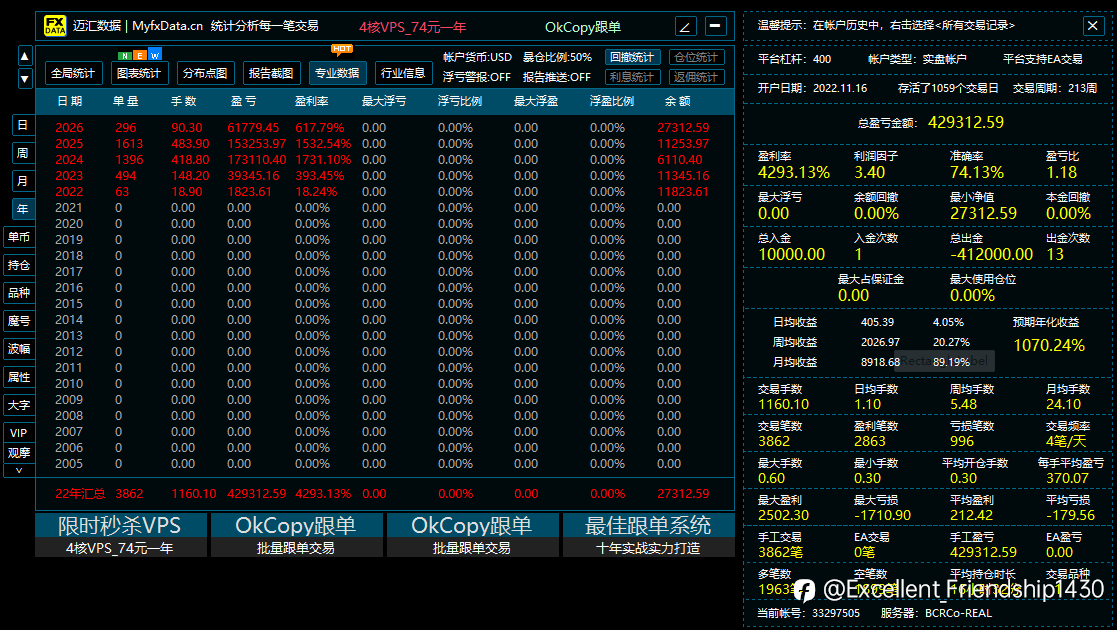Close the right account info panel
This screenshot has width=1117, height=630.
(x=1093, y=26)
